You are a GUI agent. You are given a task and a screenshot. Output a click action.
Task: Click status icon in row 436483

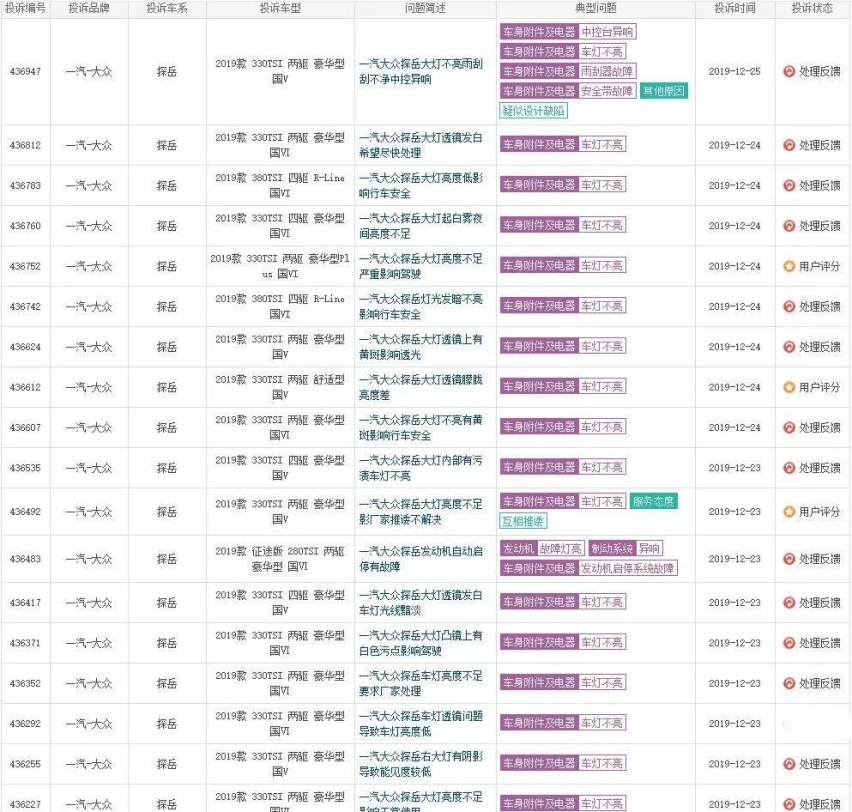[x=789, y=559]
